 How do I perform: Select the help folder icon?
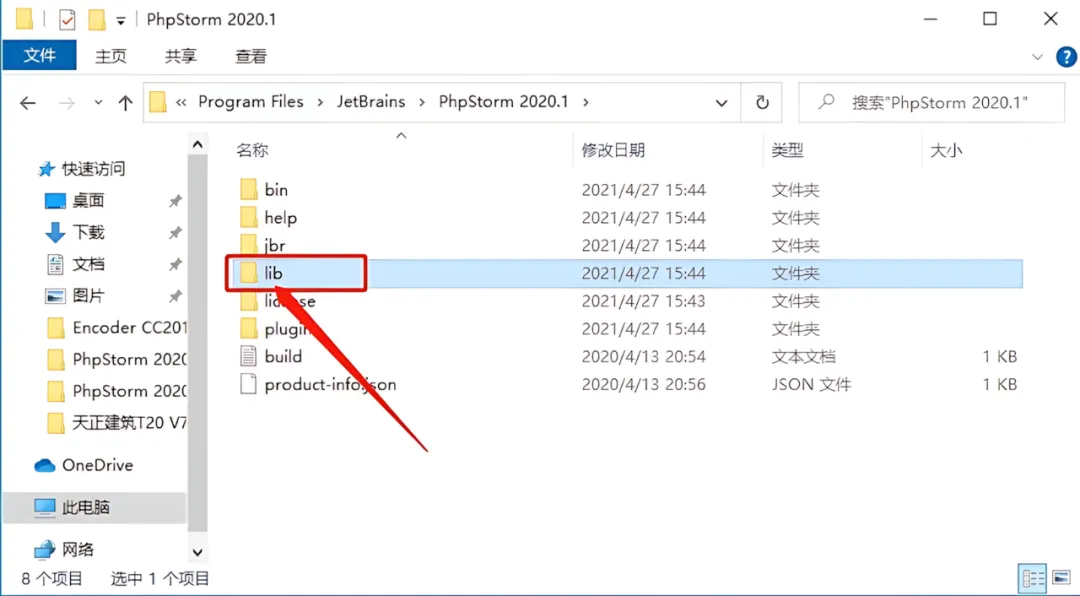[x=249, y=218]
